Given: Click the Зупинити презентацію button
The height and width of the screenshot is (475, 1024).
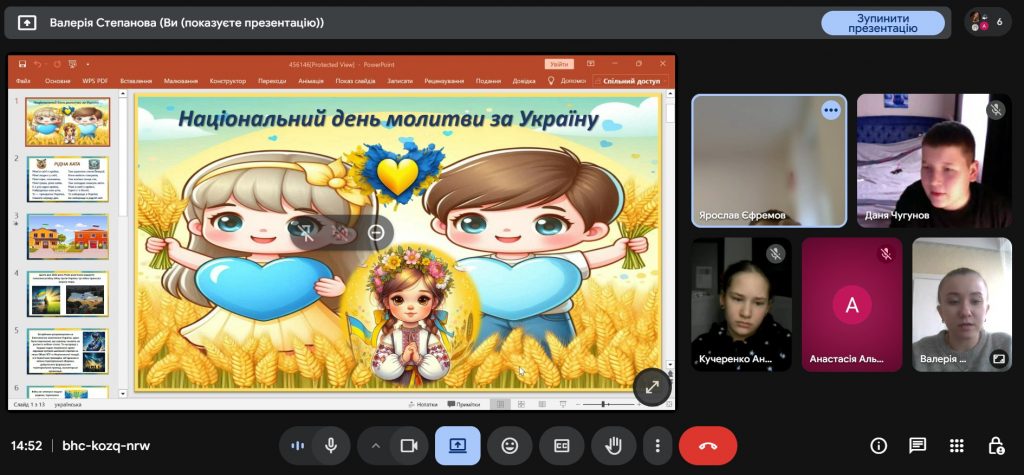Looking at the screenshot, I should point(882,23).
